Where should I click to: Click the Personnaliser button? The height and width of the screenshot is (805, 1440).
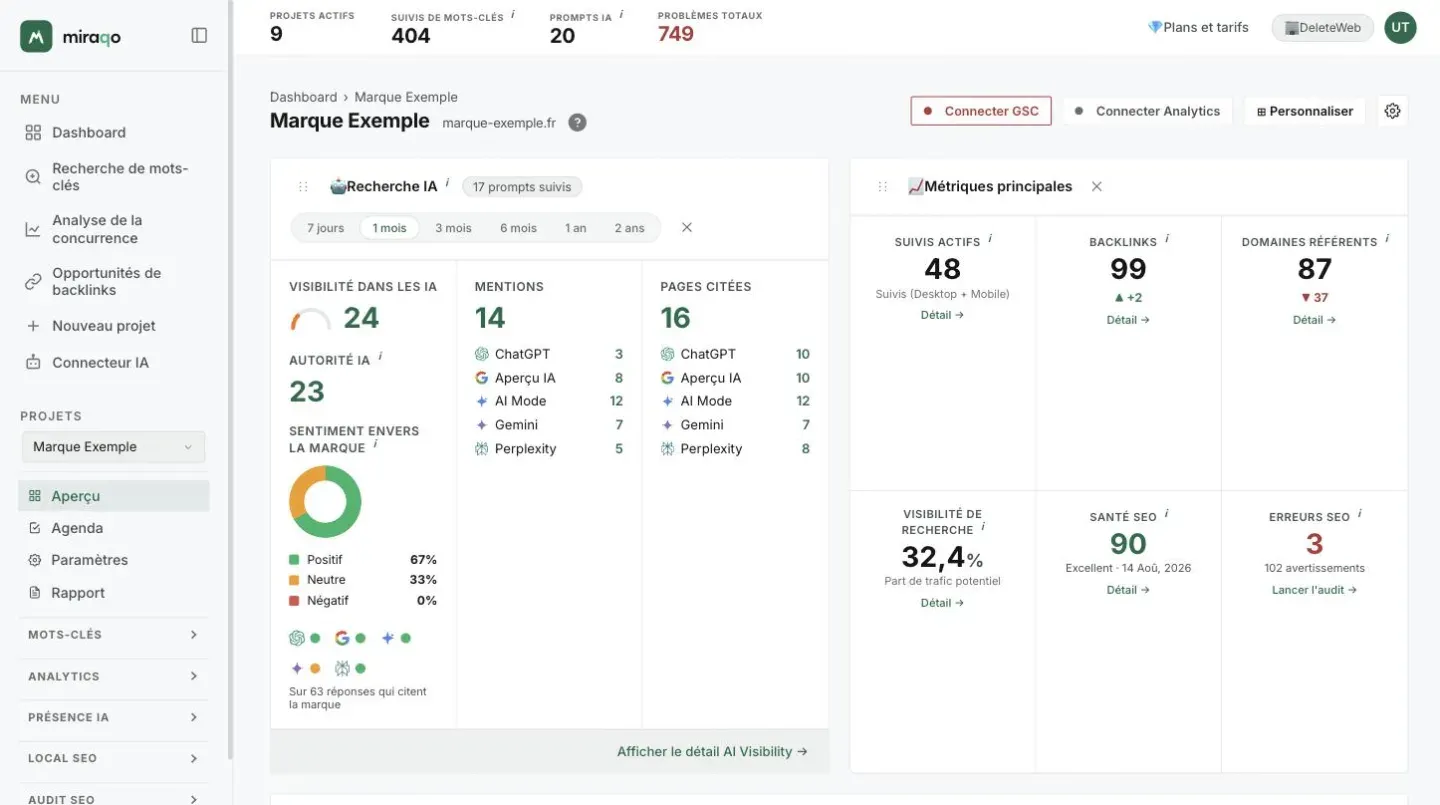pyautogui.click(x=1304, y=111)
